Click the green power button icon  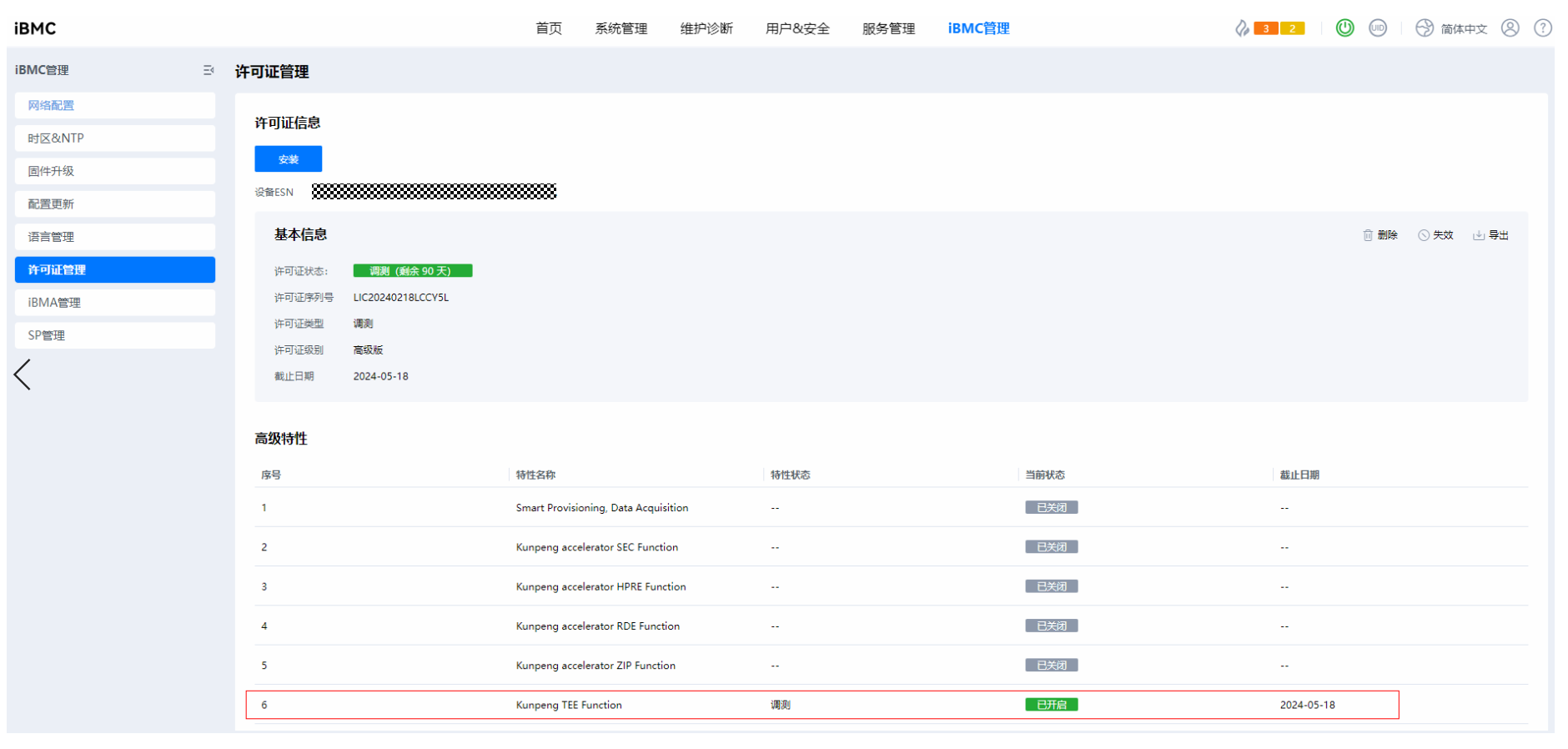click(1344, 28)
